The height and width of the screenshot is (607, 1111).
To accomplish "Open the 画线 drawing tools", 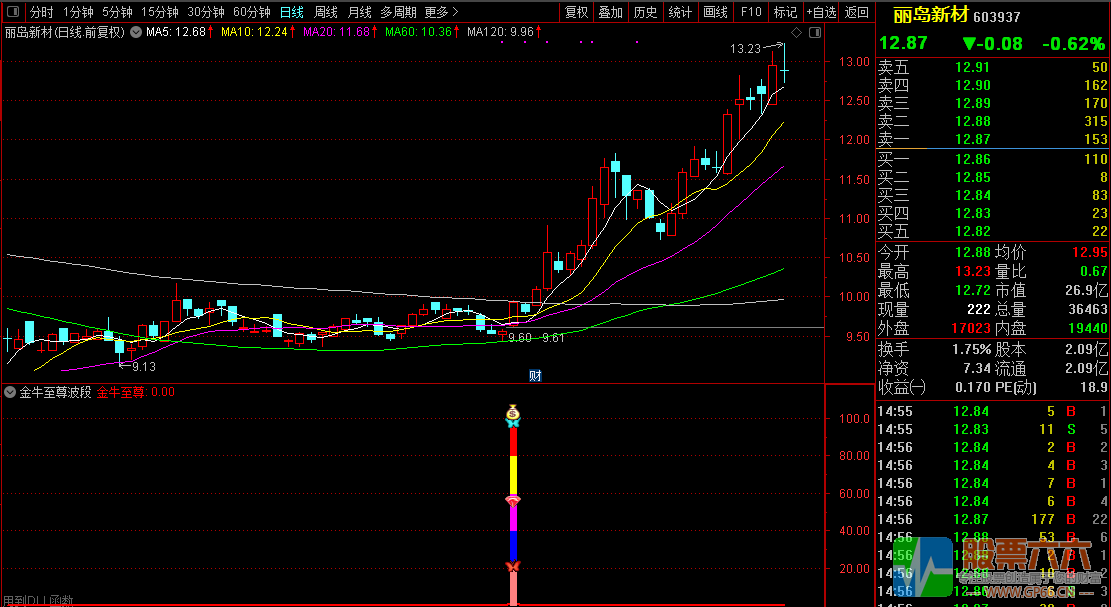I will 715,12.
